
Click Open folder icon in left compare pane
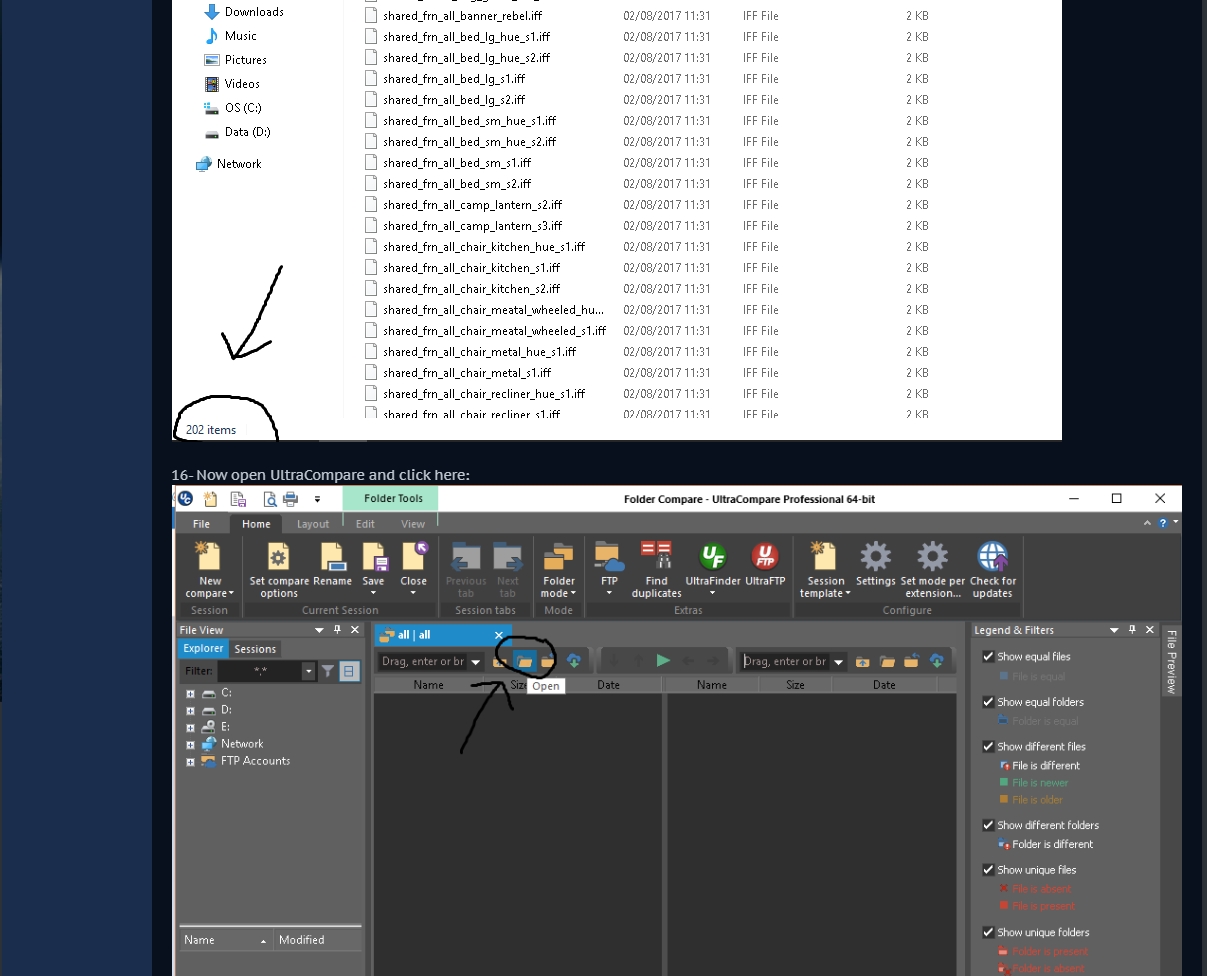[x=524, y=661]
